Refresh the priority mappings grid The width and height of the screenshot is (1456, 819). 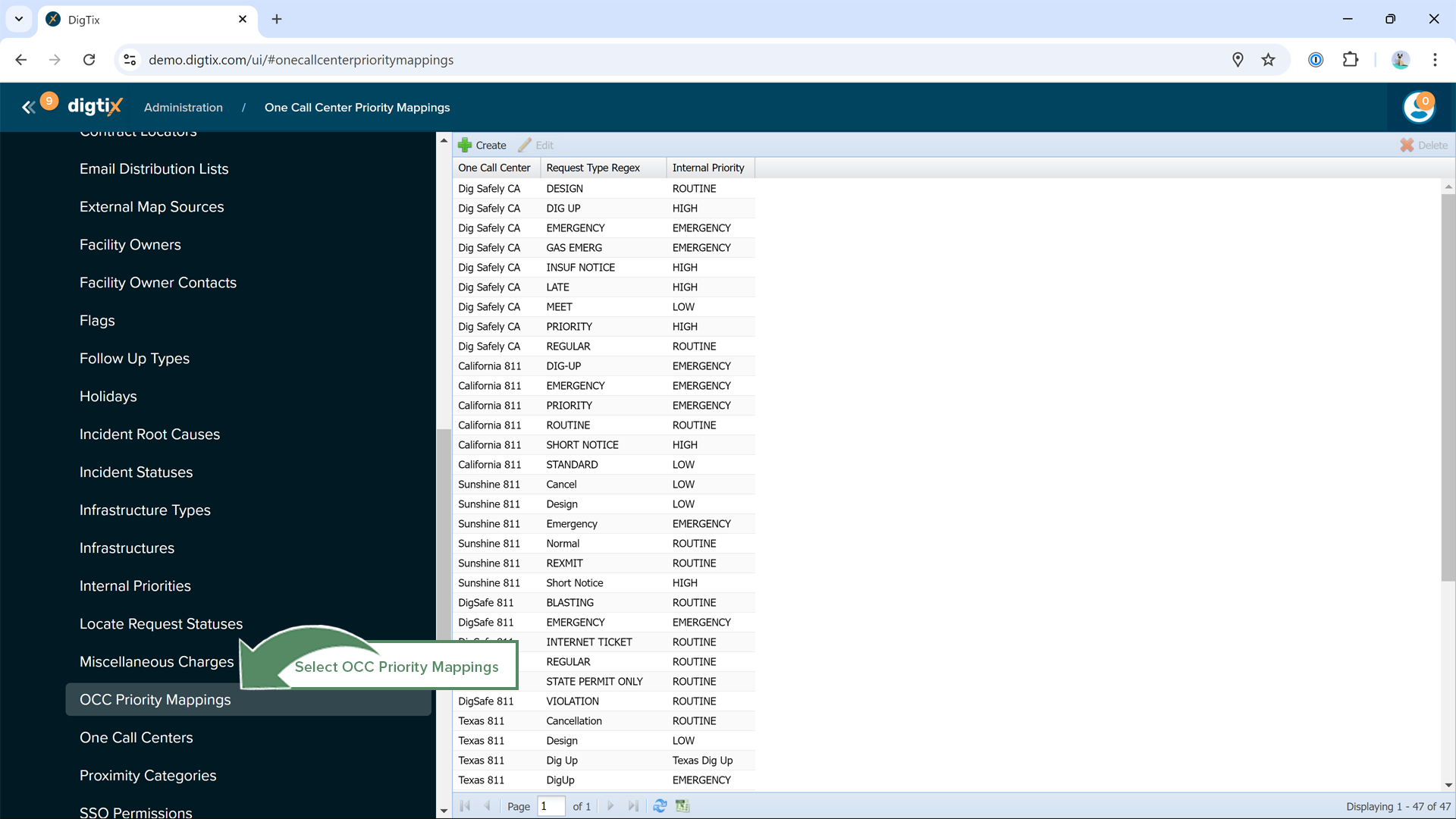pos(660,806)
